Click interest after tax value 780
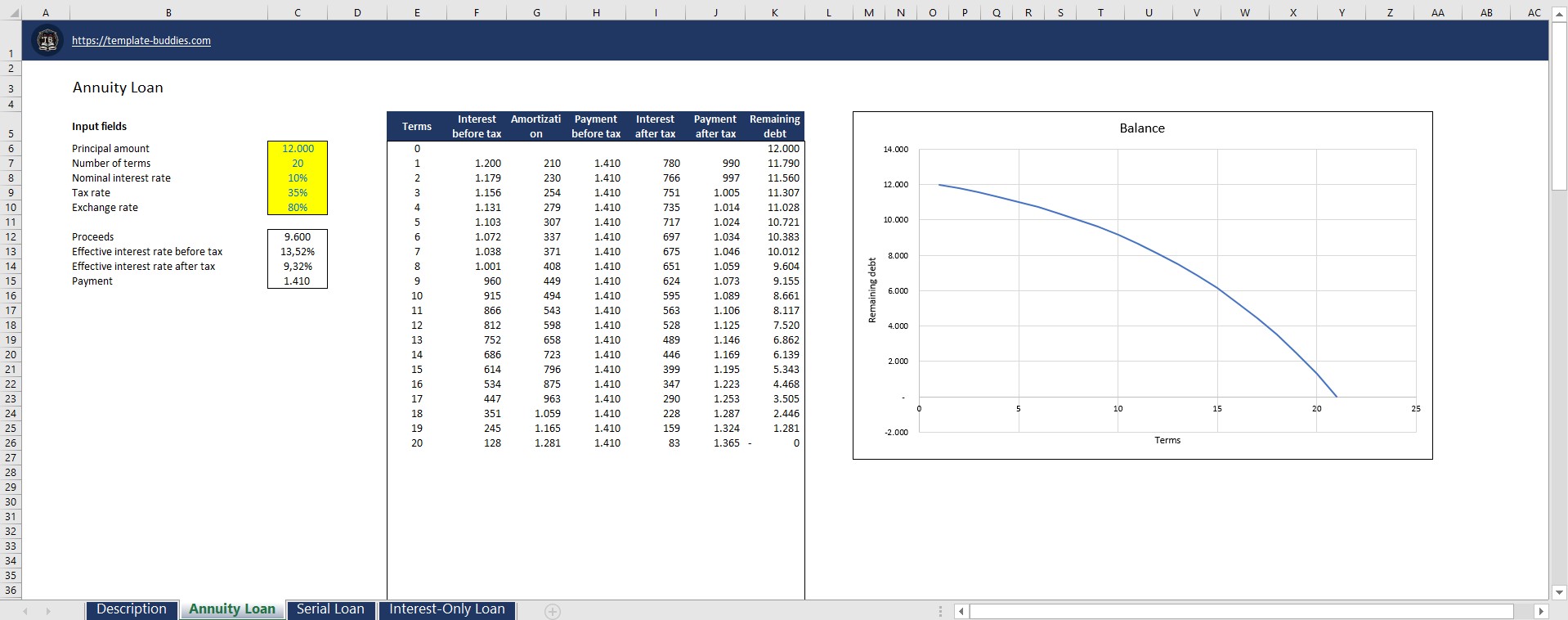This screenshot has width=1568, height=620. point(672,164)
